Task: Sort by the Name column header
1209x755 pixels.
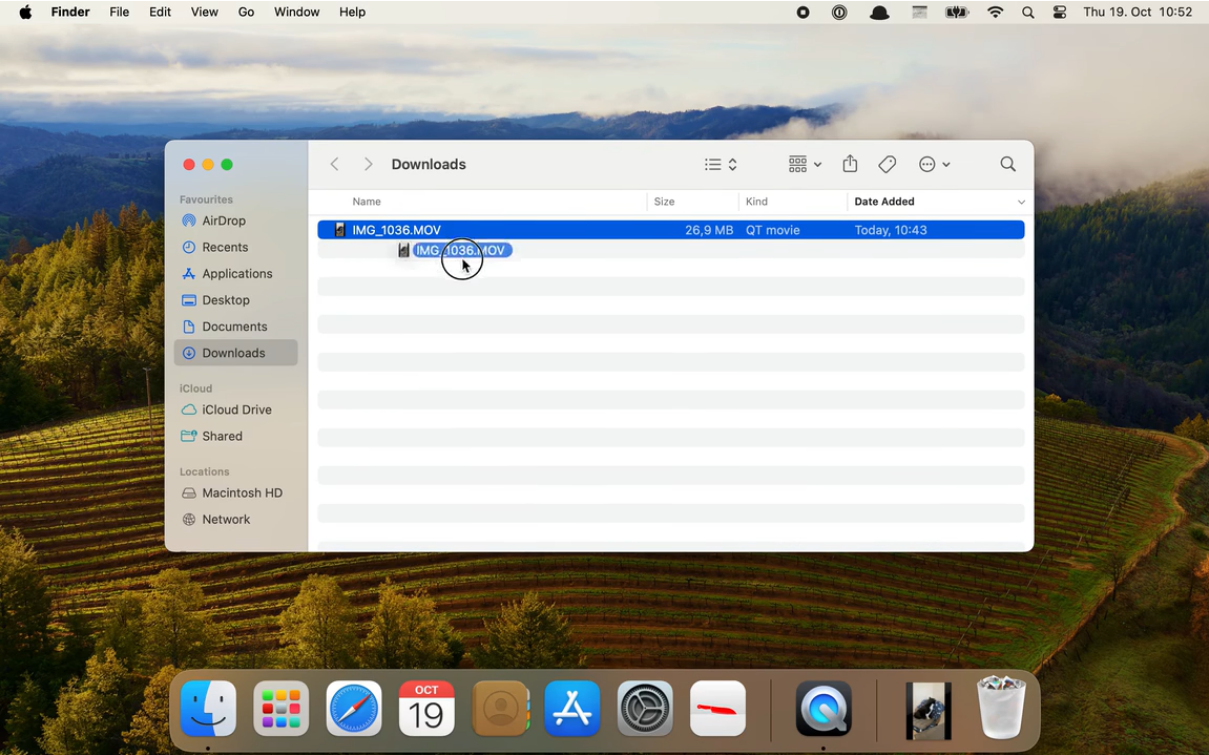Action: click(x=366, y=202)
